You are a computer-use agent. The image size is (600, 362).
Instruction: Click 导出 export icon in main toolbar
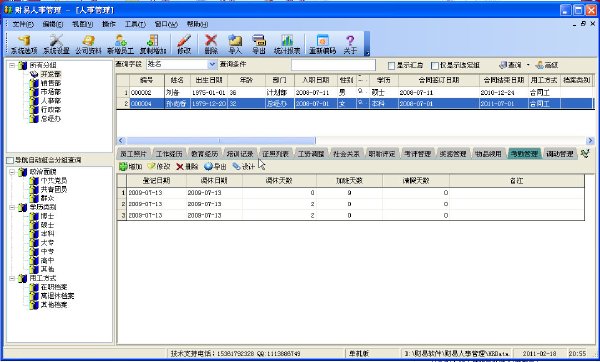[x=259, y=44]
